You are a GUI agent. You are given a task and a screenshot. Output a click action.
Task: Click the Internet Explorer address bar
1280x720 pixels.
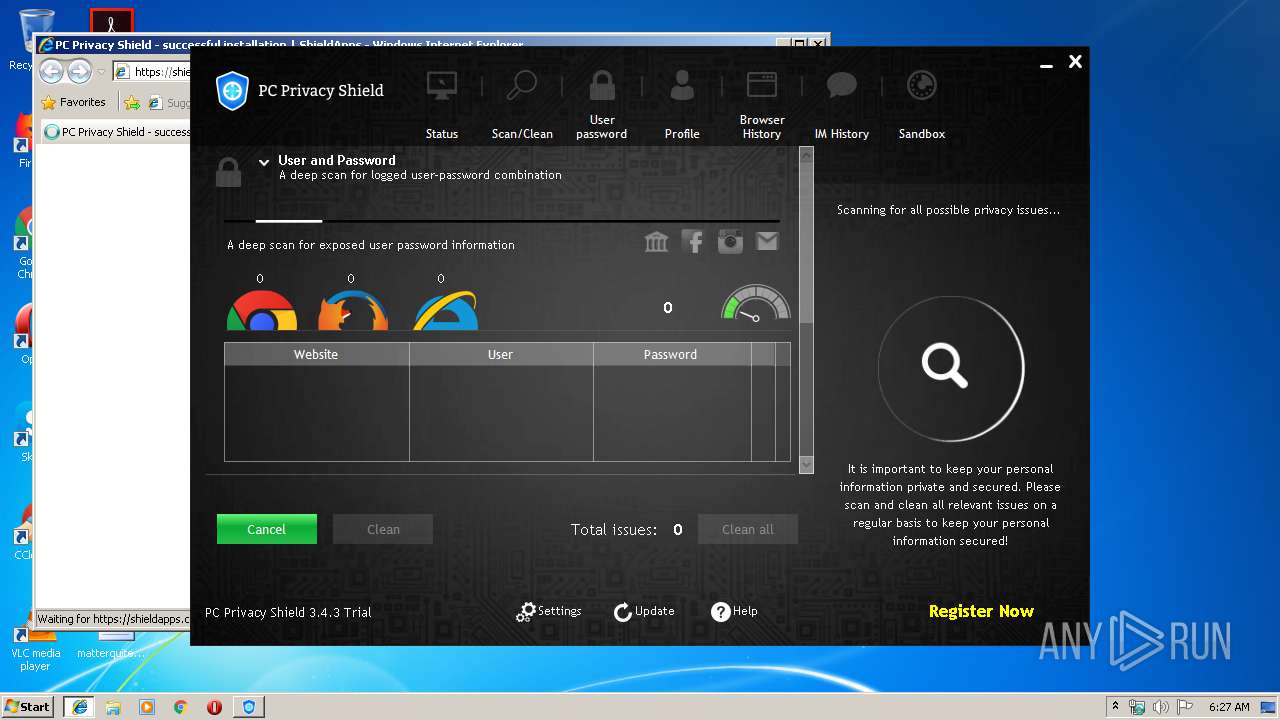pyautogui.click(x=151, y=71)
